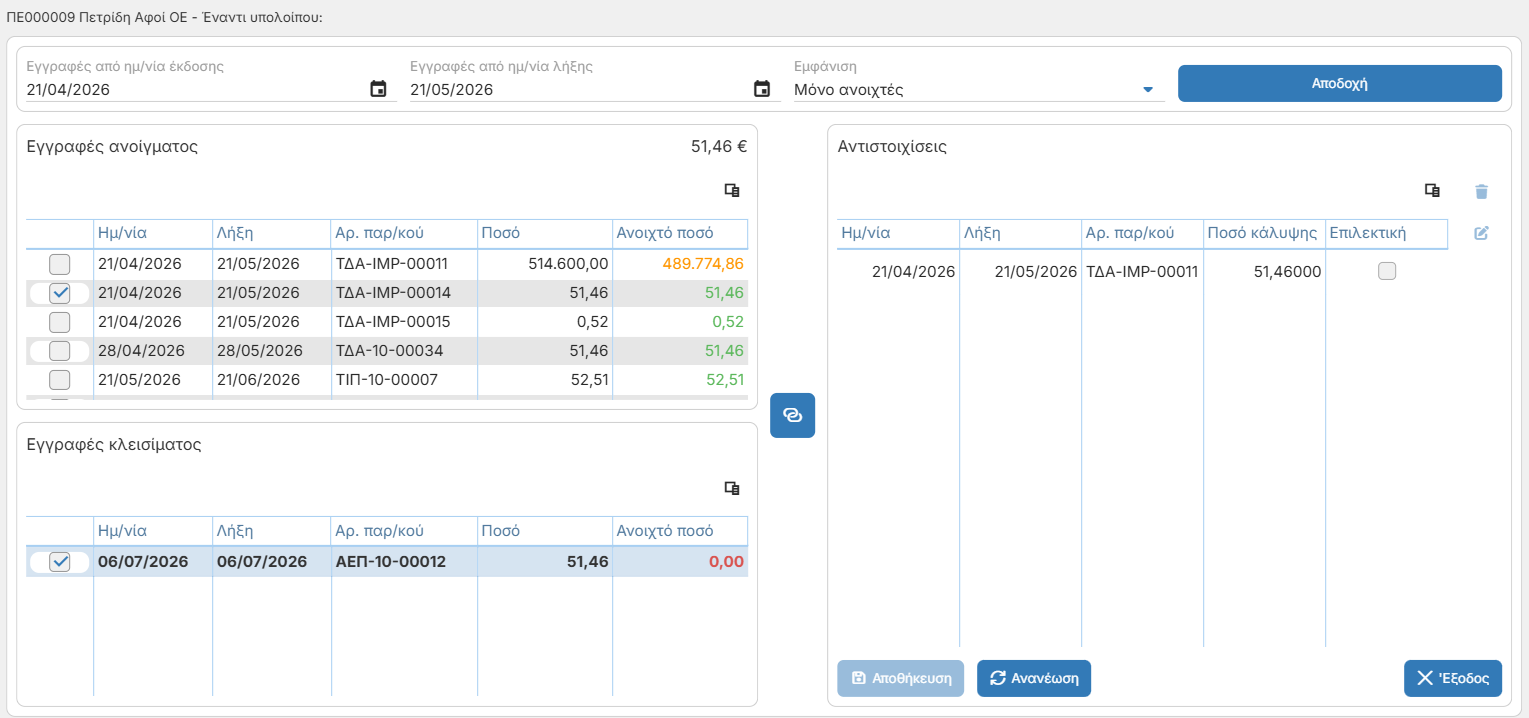Screen dimensions: 1529x718
Task: Click the link/match entries icon button
Action: pos(792,416)
